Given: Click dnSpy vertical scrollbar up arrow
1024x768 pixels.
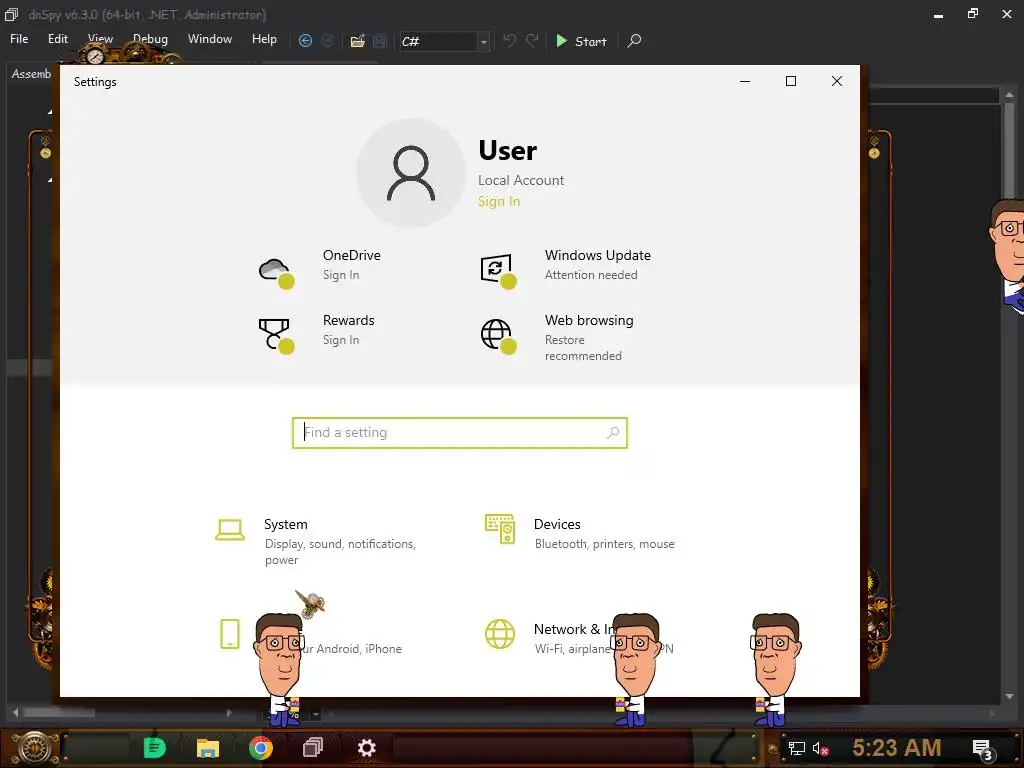Looking at the screenshot, I should pos(1010,95).
